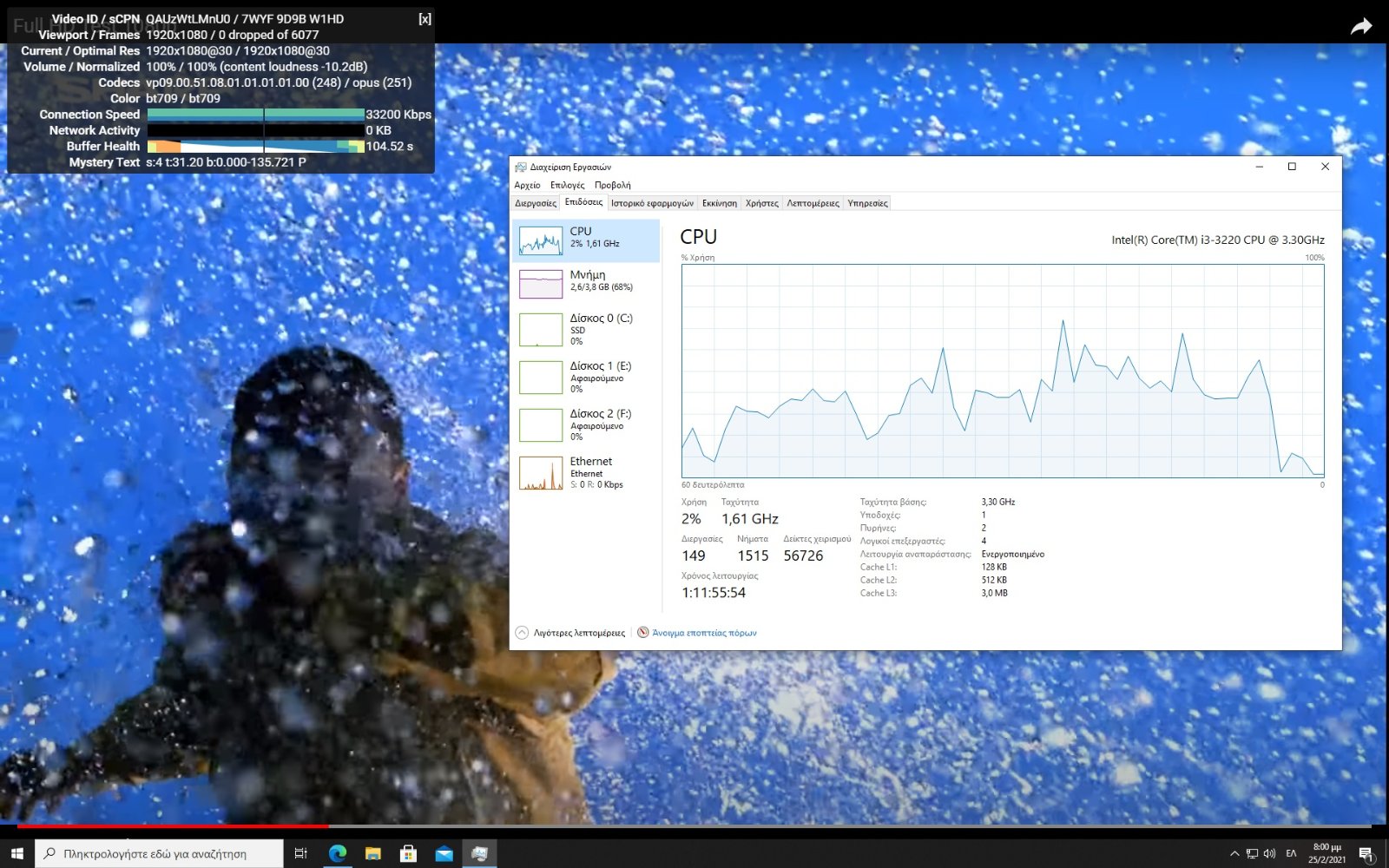This screenshot has height=868, width=1389.
Task: Switch to Ιστορικό εφαρμογών tab
Action: pos(652,203)
